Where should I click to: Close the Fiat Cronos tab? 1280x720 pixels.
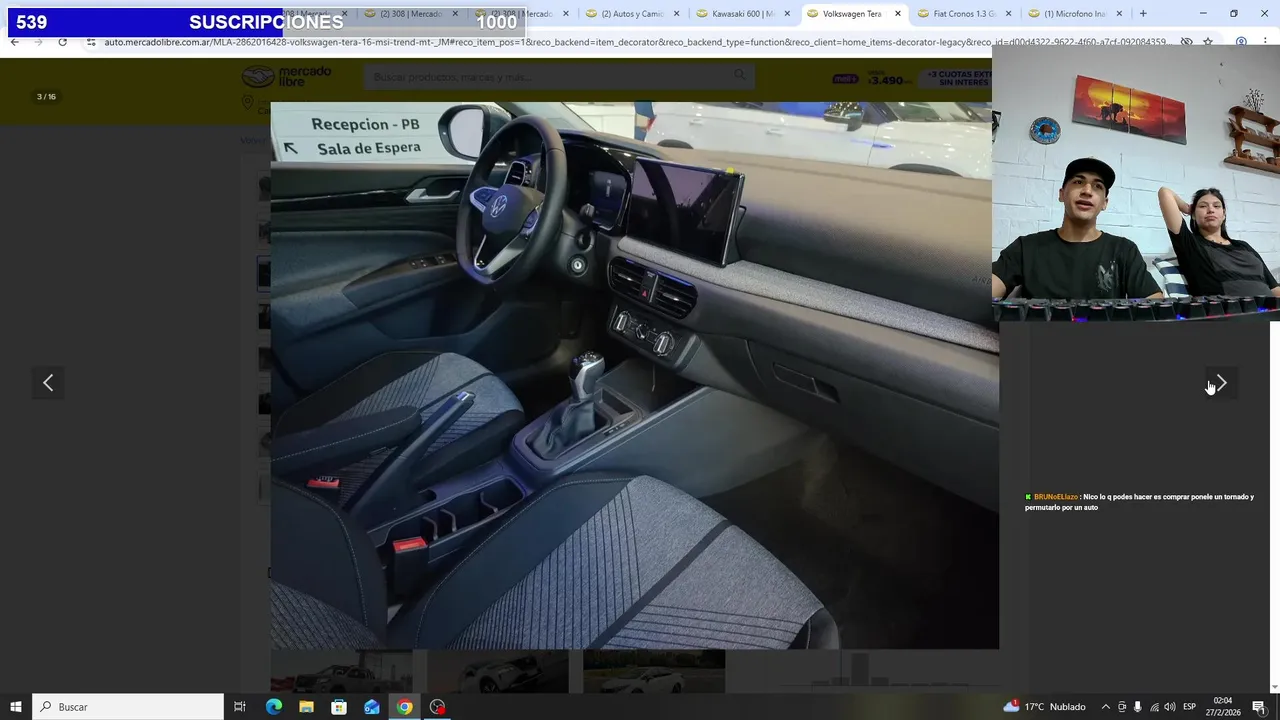1008,14
